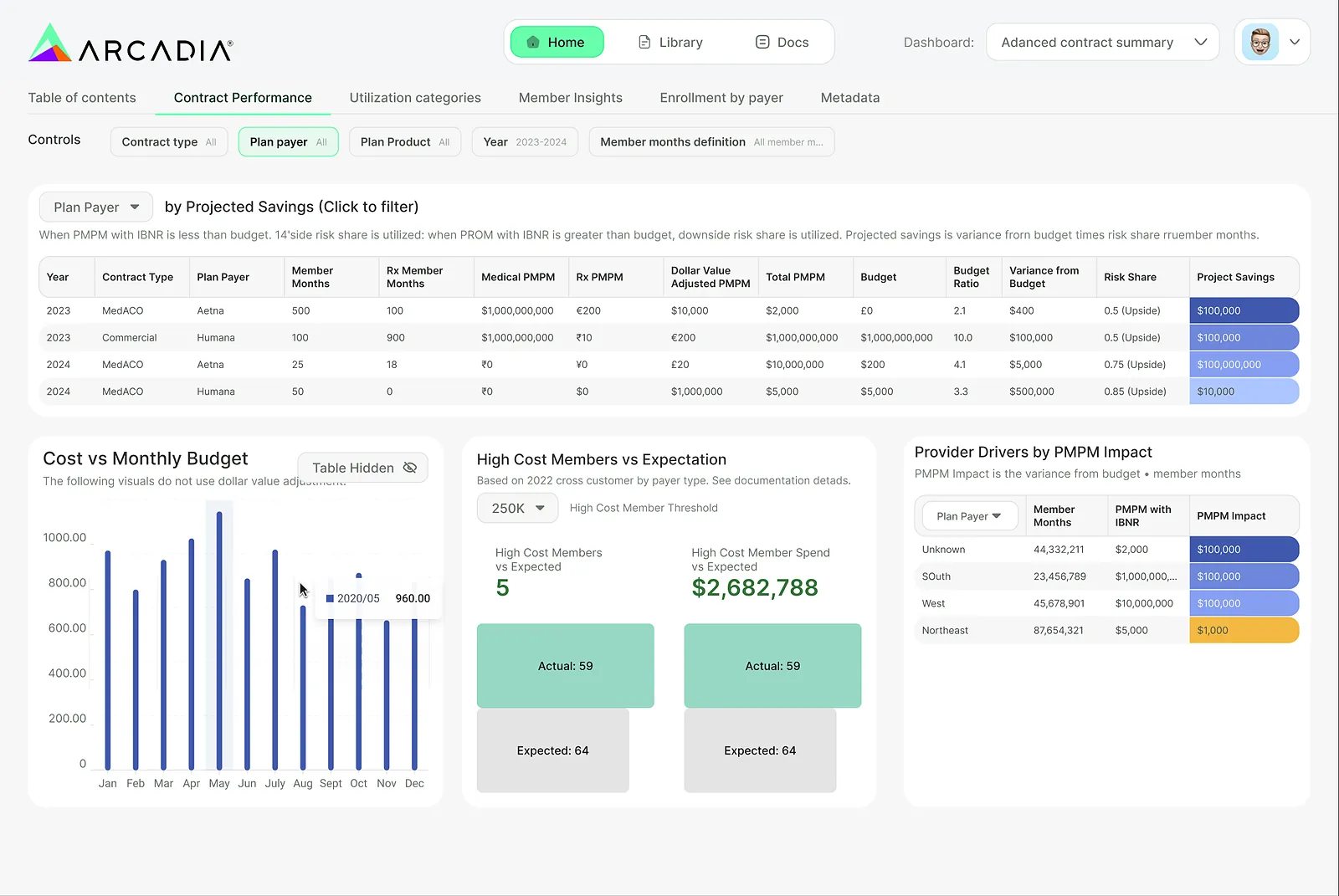Open the Library page
1339x896 pixels.
click(670, 43)
